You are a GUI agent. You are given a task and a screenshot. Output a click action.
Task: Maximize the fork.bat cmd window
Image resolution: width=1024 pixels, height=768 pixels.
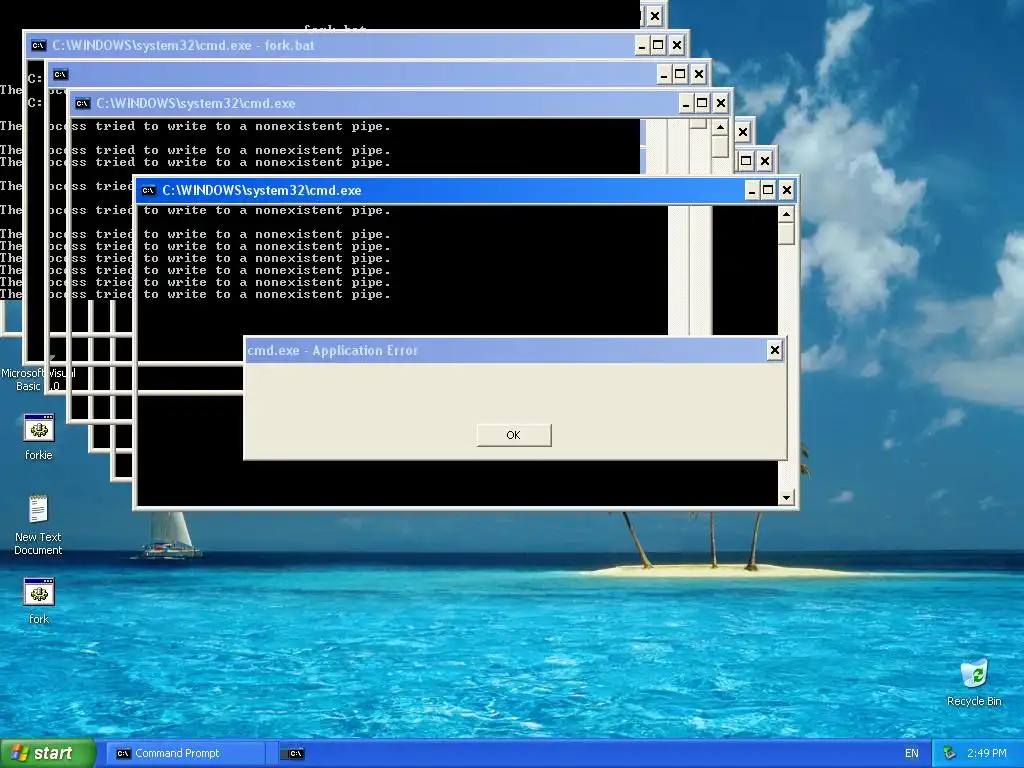658,45
